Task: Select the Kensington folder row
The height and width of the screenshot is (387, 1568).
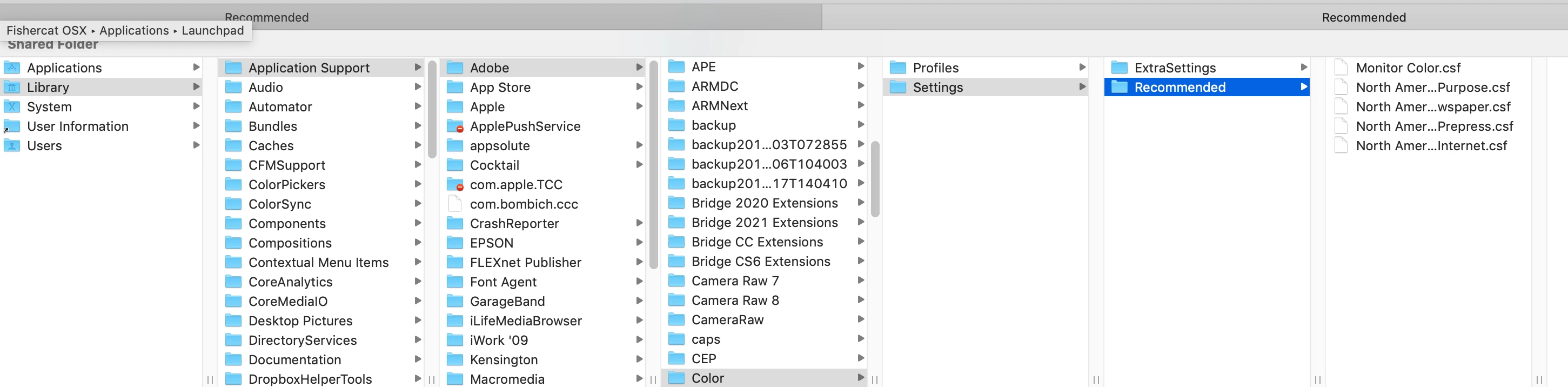Action: [x=544, y=359]
